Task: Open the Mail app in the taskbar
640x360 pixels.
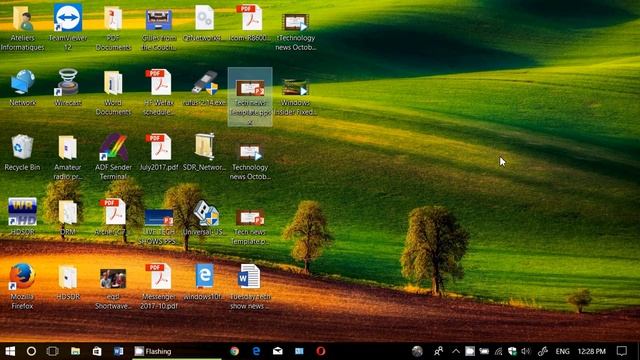Action: coord(278,351)
